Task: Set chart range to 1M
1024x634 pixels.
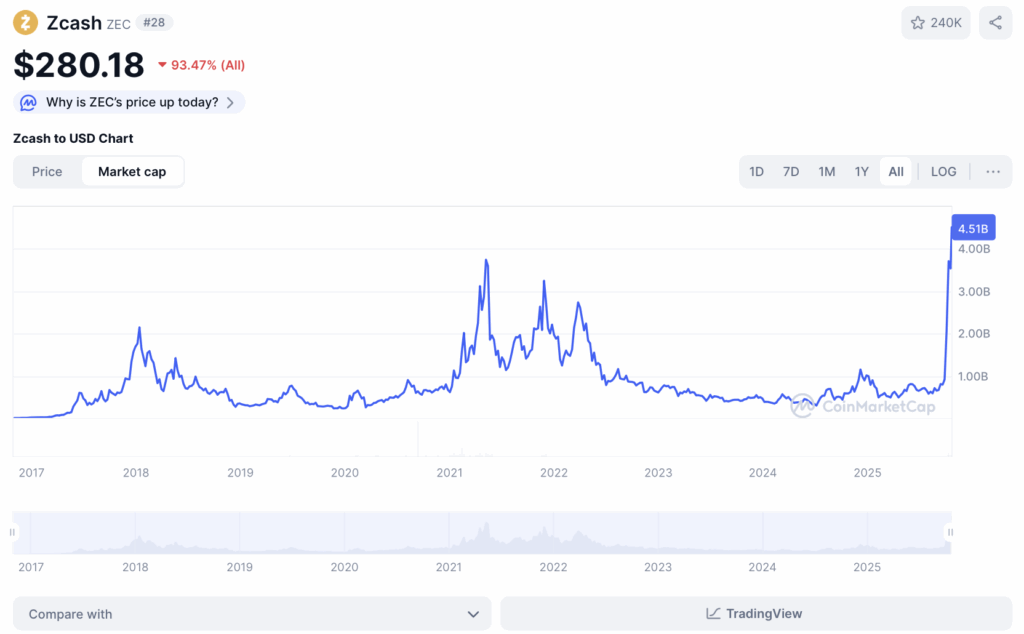Action: click(827, 172)
